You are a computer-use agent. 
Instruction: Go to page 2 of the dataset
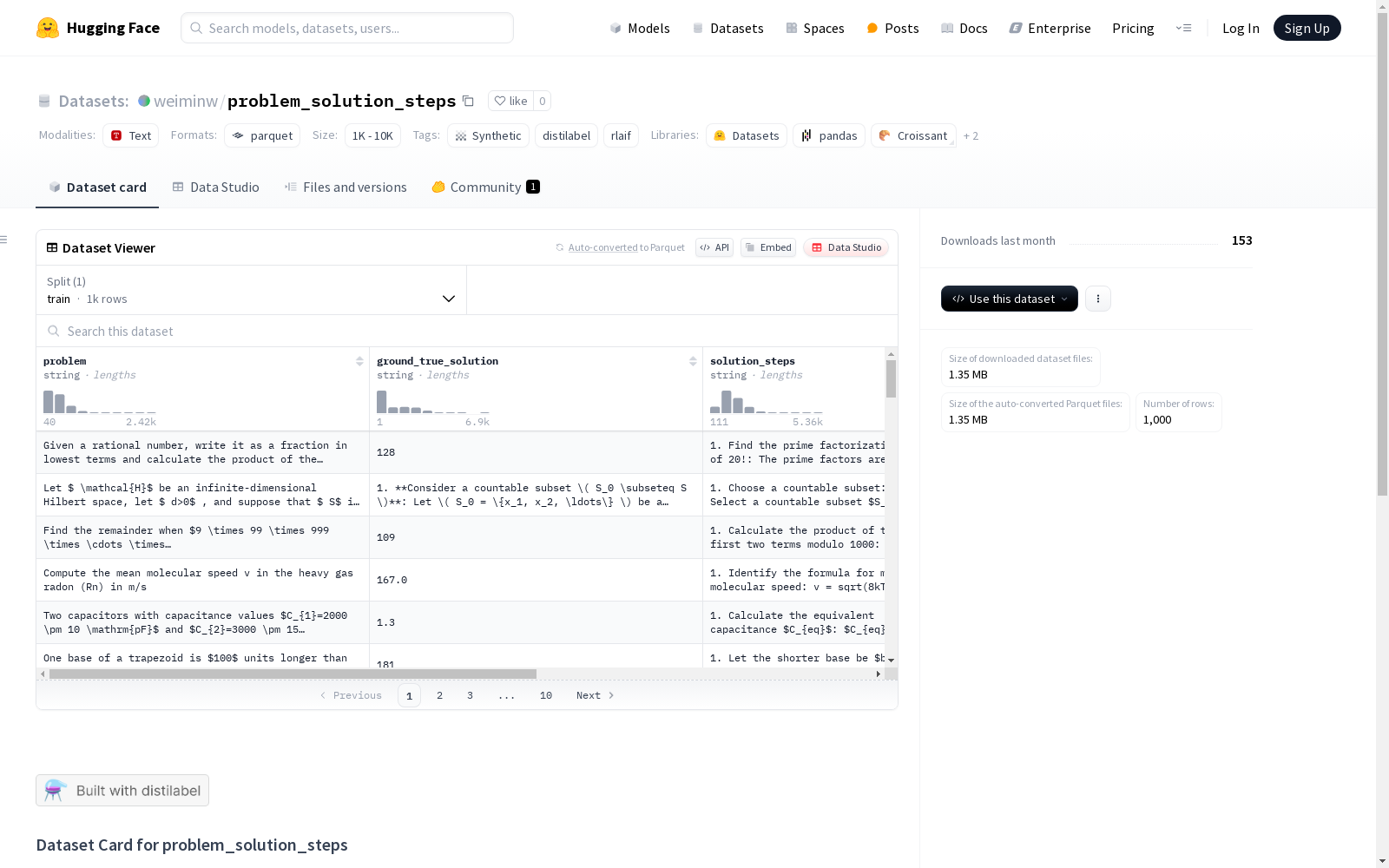pyautogui.click(x=440, y=695)
